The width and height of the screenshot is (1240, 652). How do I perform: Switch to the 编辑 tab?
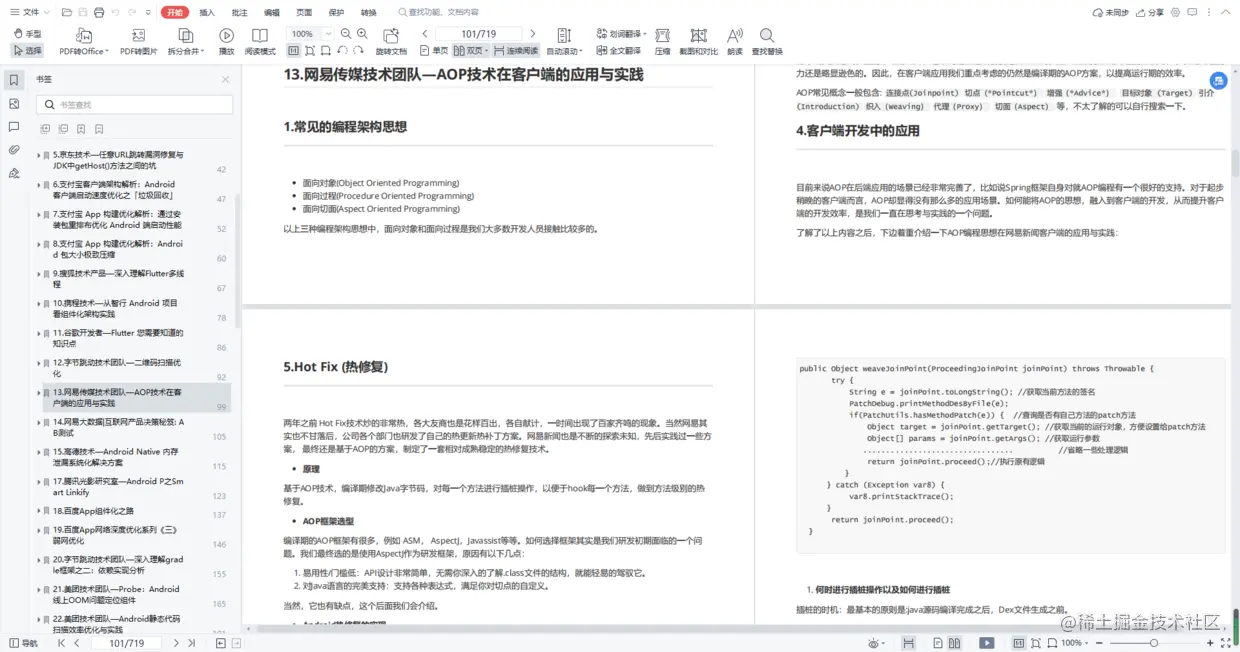[x=272, y=12]
